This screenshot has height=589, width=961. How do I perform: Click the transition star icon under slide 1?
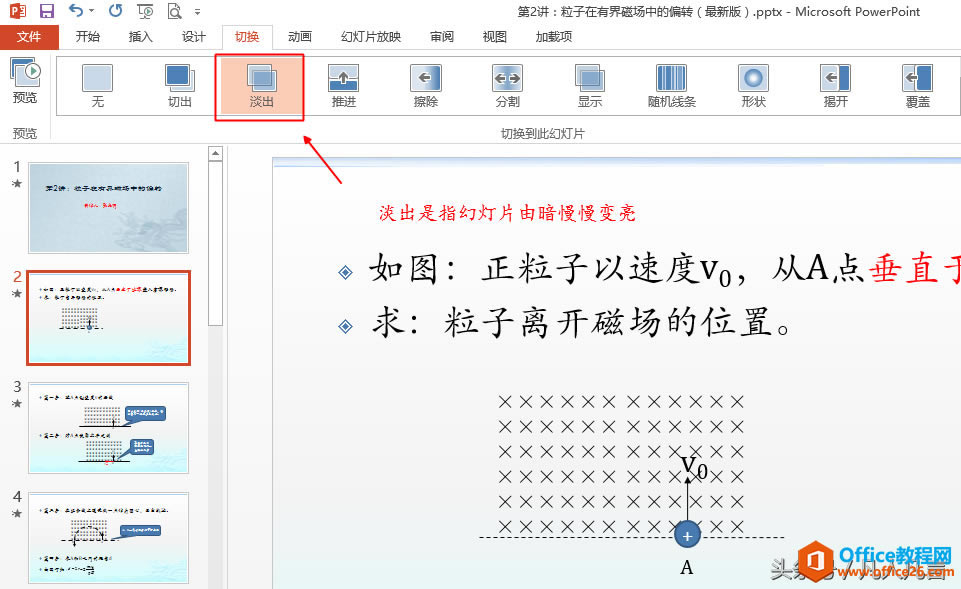(x=17, y=183)
